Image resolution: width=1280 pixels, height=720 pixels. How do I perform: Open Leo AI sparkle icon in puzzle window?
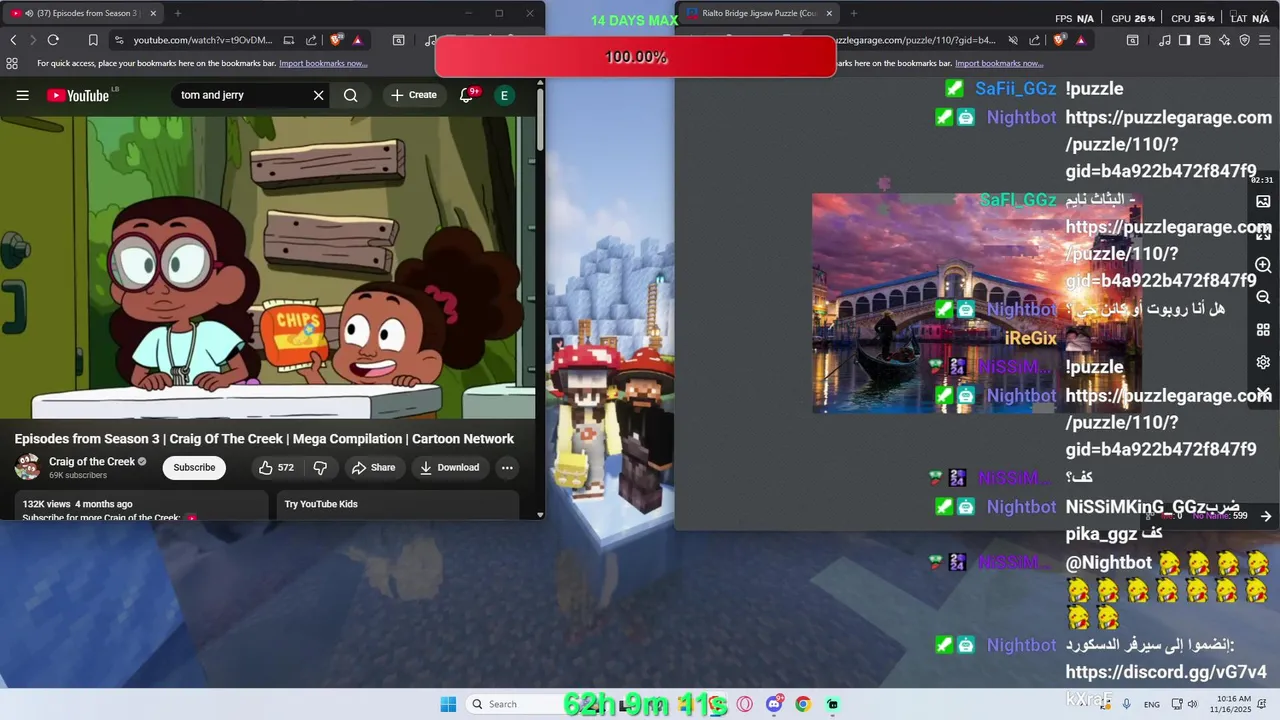(x=1224, y=40)
